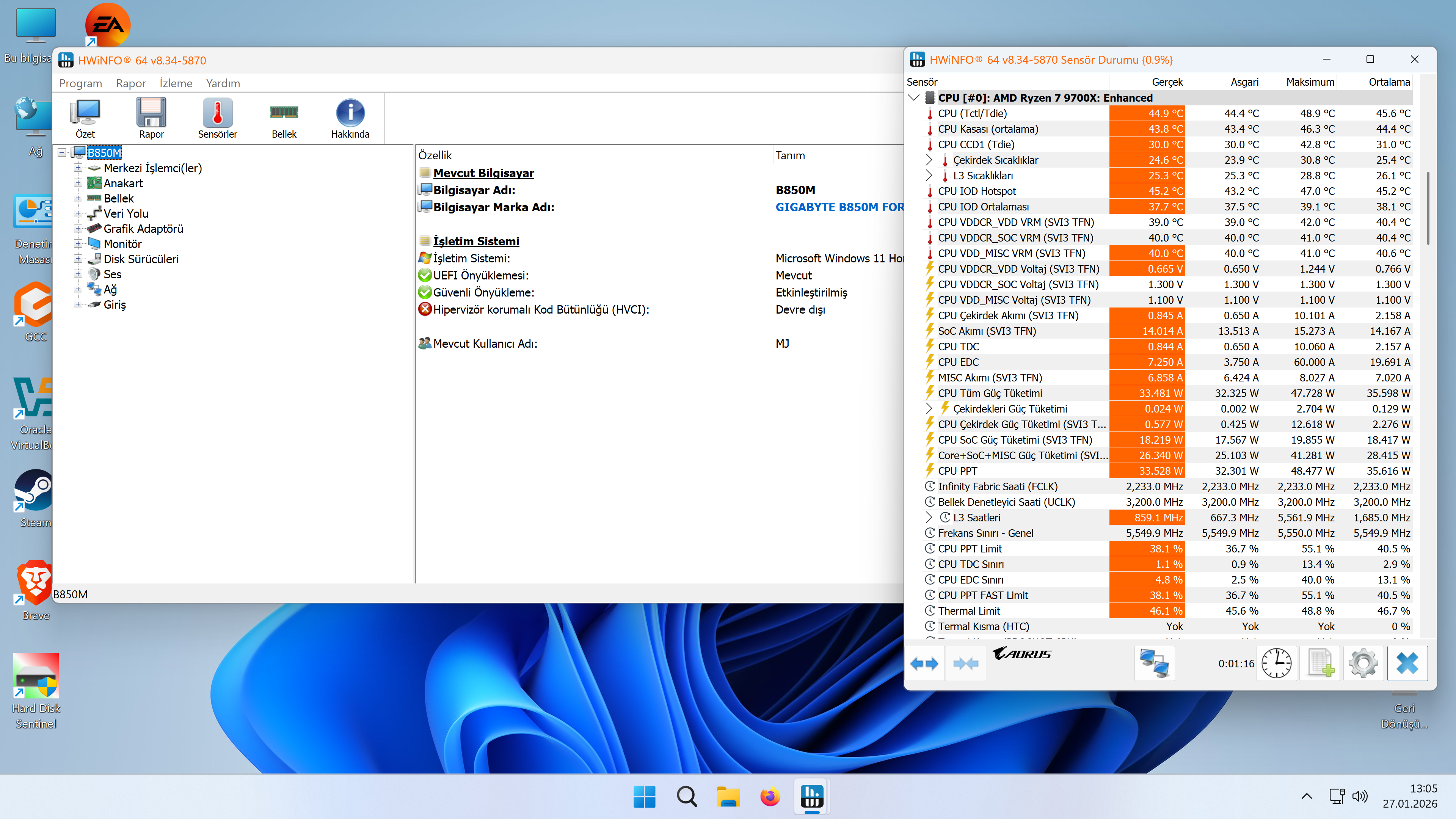This screenshot has height=819, width=1456.
Task: Click the Asgari column header
Action: click(1222, 82)
